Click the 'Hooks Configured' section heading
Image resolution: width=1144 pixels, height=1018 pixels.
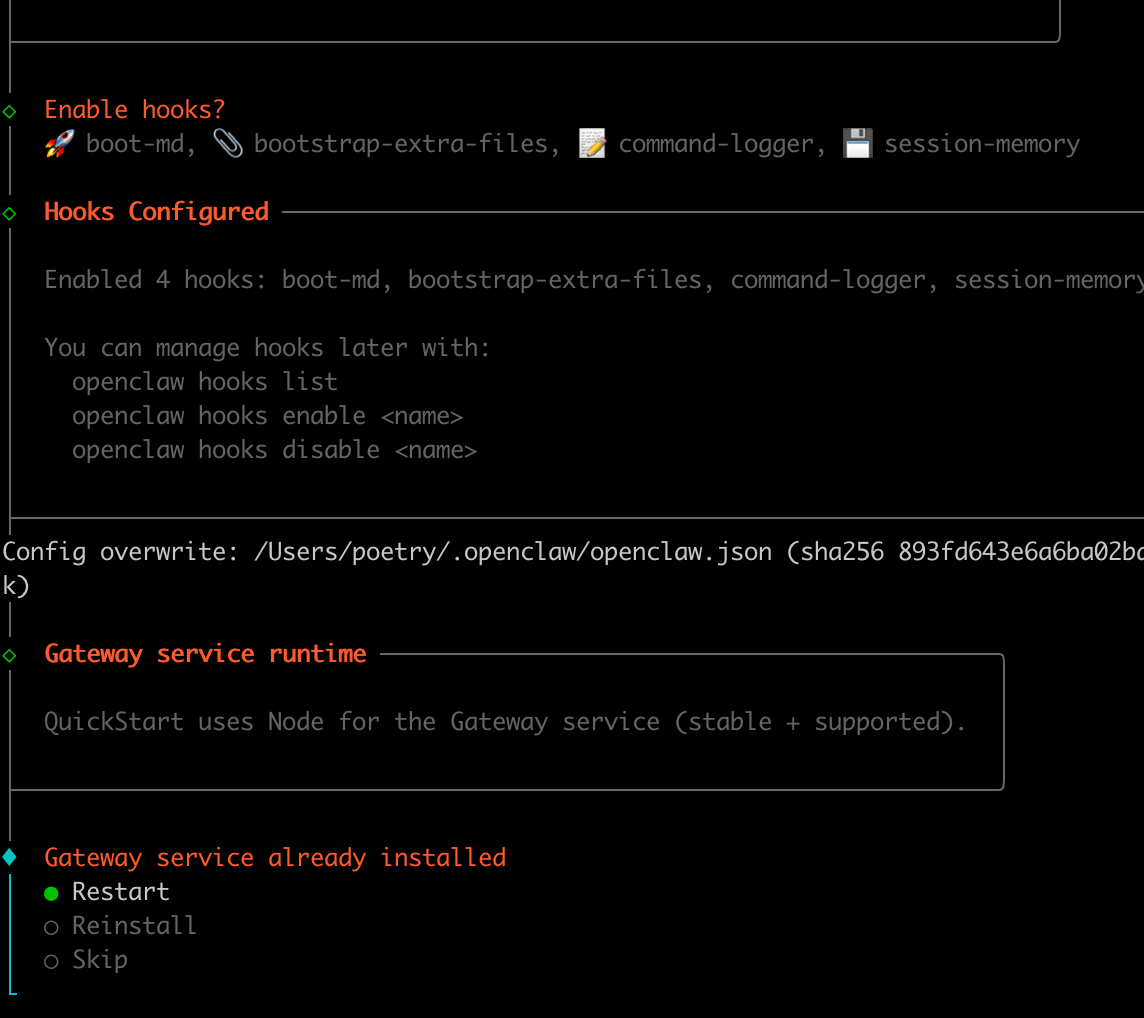tap(157, 212)
